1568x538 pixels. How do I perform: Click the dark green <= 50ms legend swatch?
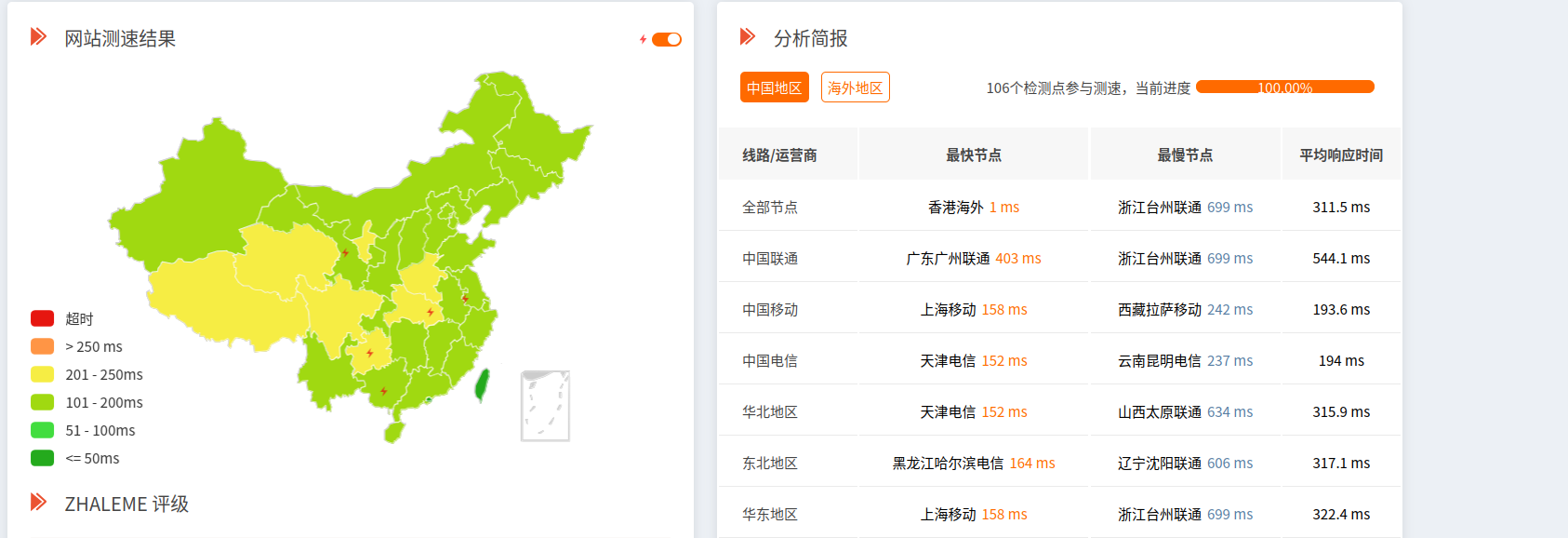[43, 458]
